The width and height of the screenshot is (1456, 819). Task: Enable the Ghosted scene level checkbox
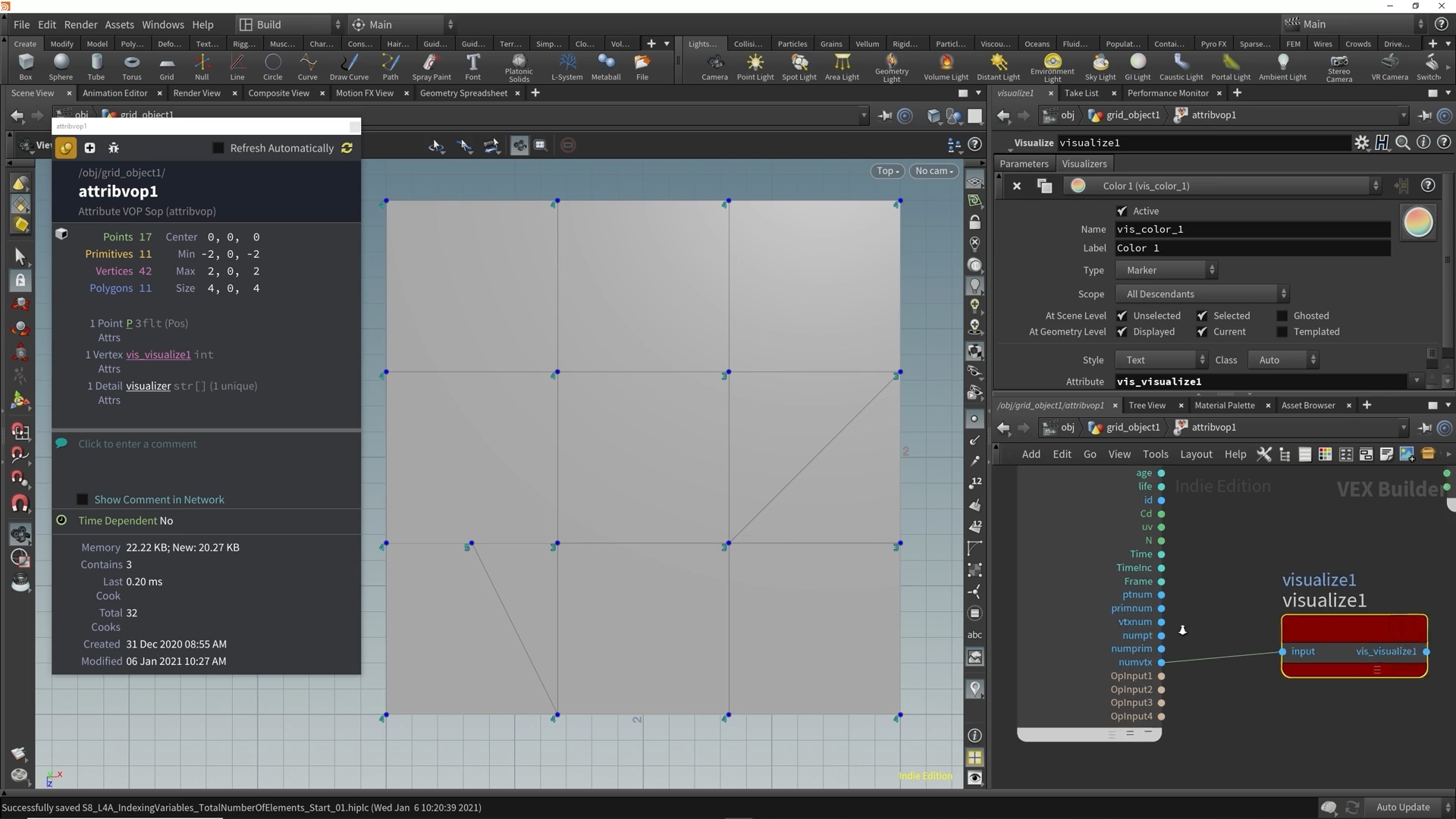click(1282, 315)
